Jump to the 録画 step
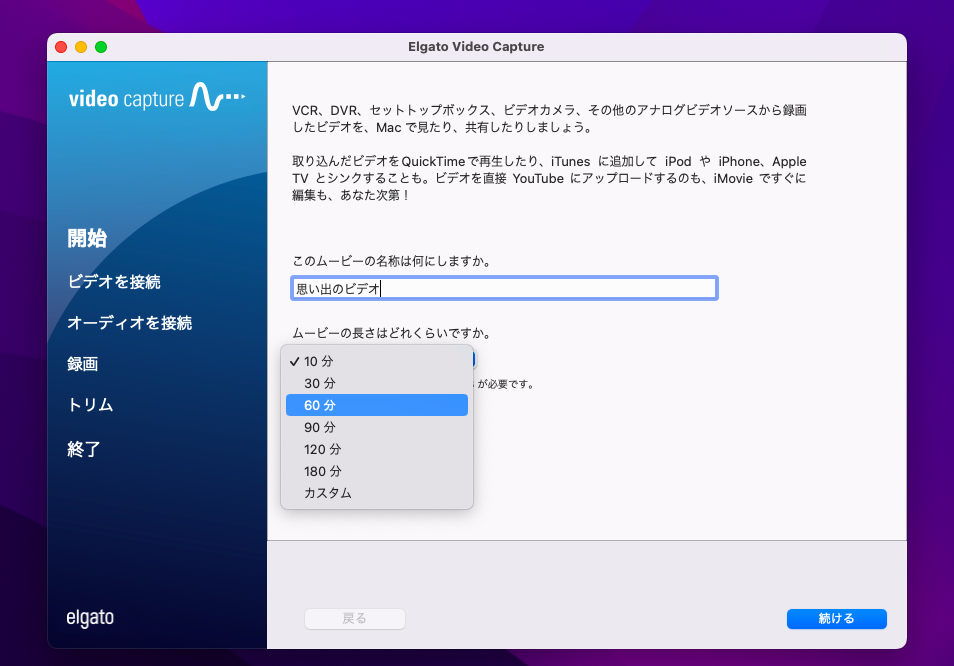 pos(82,364)
